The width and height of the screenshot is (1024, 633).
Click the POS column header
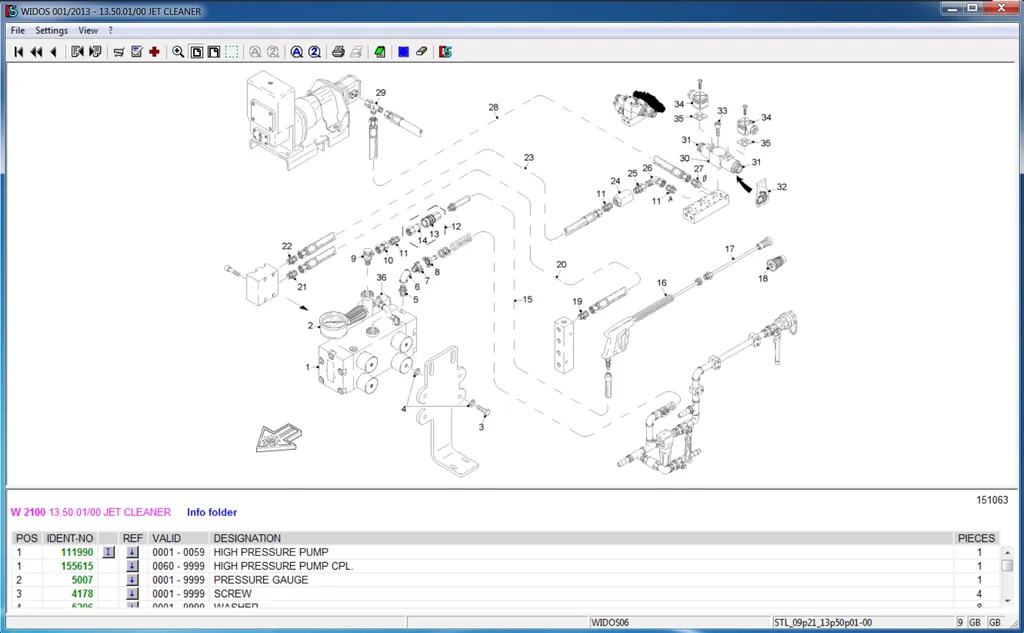[x=27, y=538]
